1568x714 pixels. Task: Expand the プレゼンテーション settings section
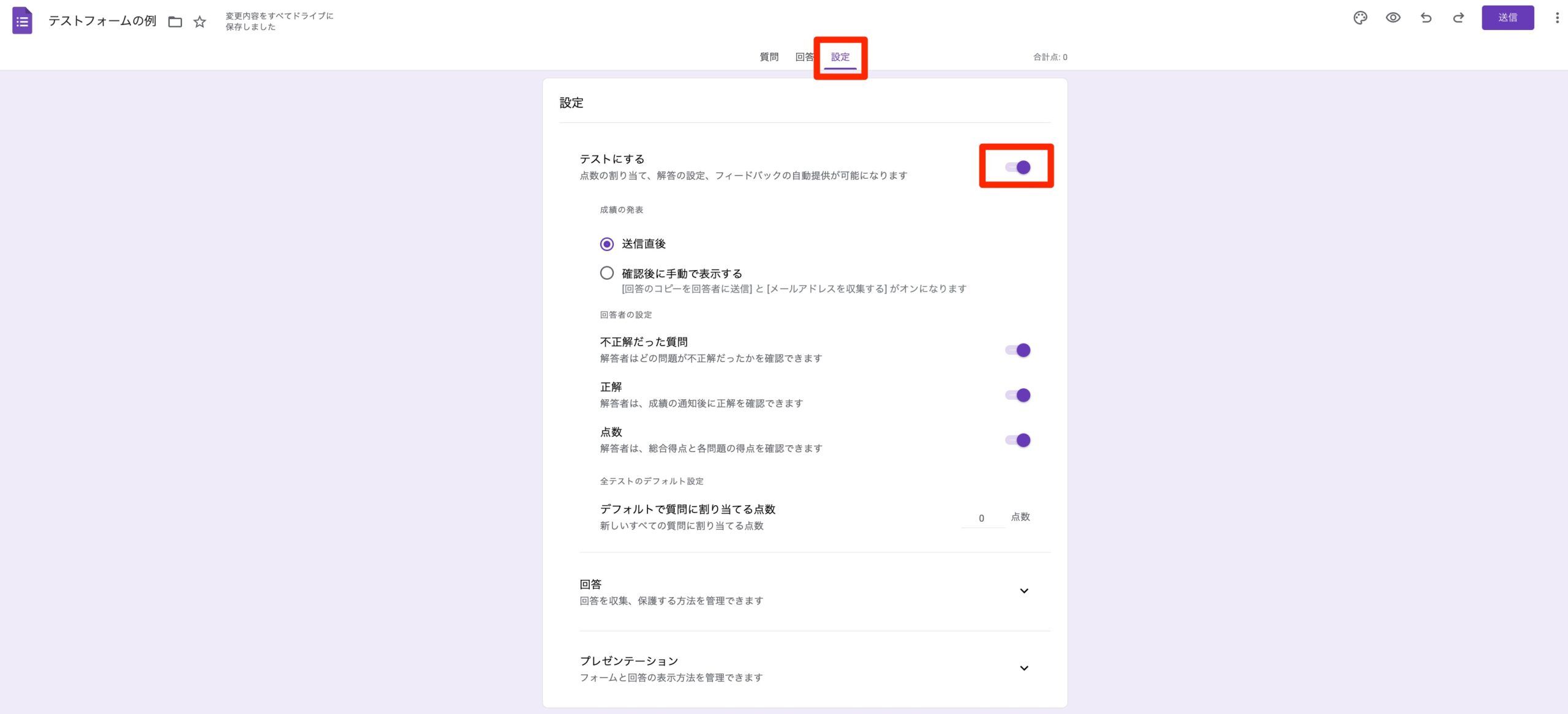[1023, 667]
